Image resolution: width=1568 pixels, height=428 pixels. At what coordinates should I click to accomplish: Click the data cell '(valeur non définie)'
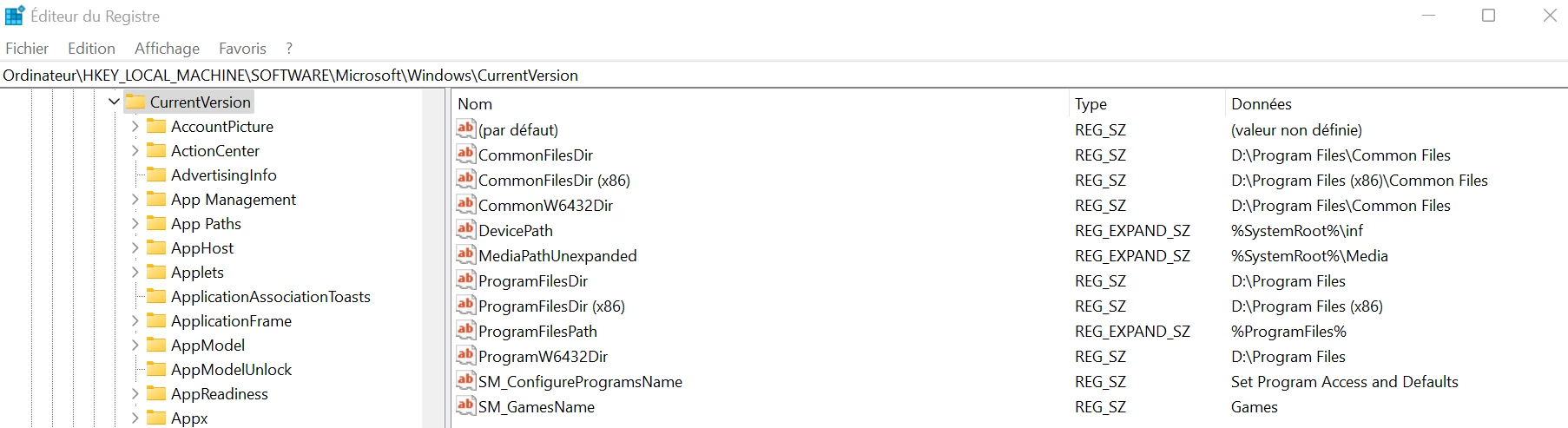pos(1296,129)
